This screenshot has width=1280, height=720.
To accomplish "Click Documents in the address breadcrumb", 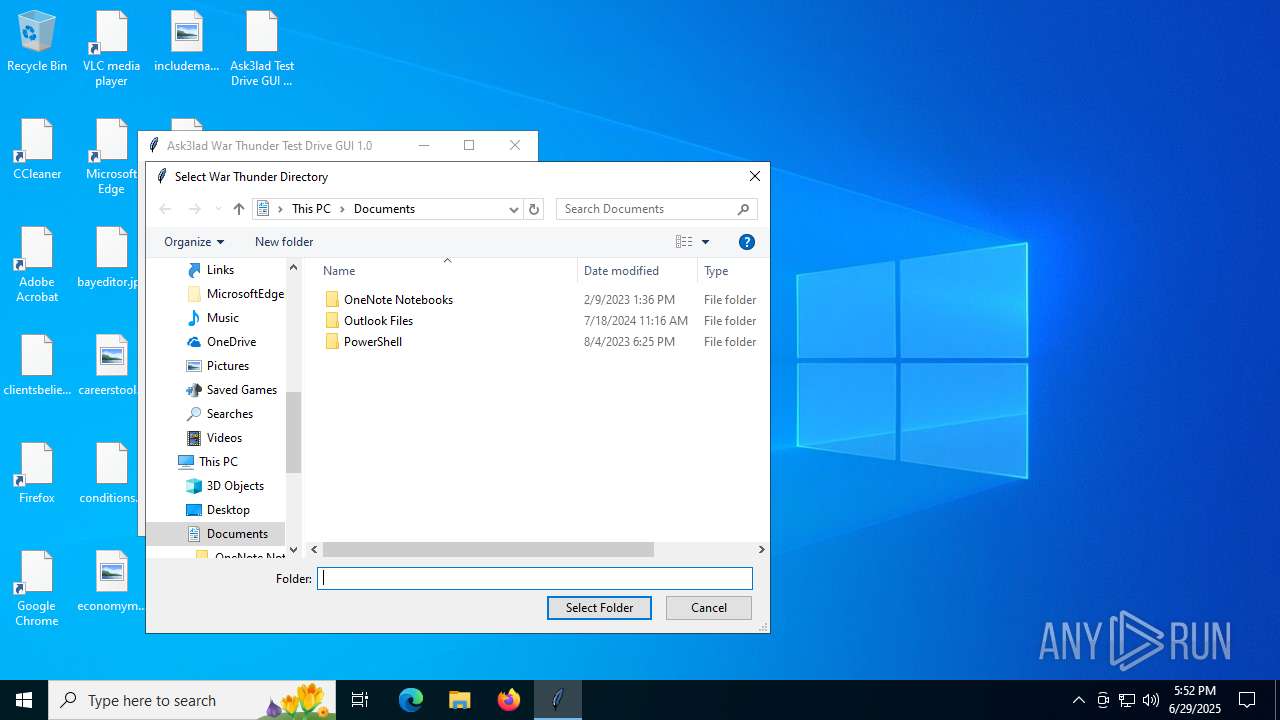I will coord(384,209).
